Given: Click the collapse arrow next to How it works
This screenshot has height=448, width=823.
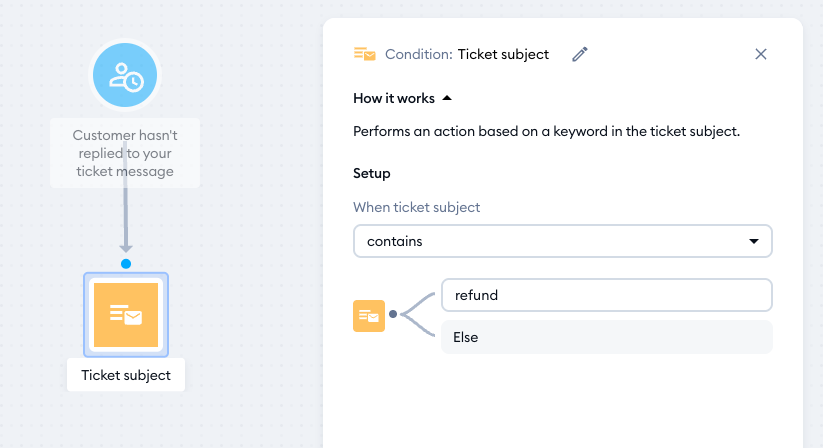Looking at the screenshot, I should click(447, 98).
